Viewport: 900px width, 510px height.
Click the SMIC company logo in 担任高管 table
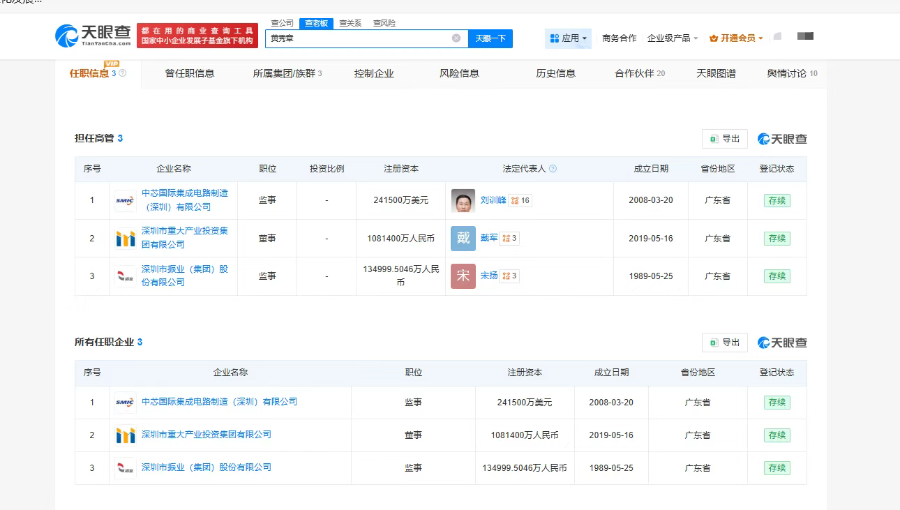coord(125,200)
